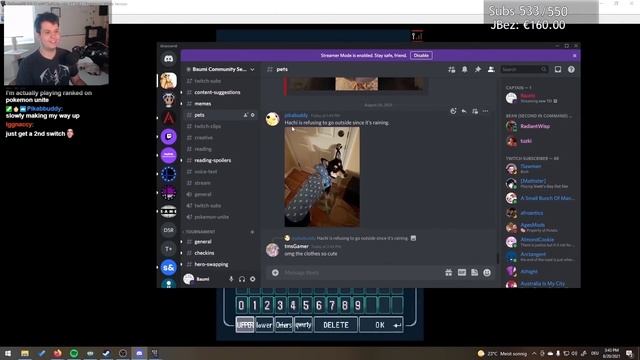The image size is (640, 360).
Task: Click Discord taskbar icon
Action: tap(139, 353)
